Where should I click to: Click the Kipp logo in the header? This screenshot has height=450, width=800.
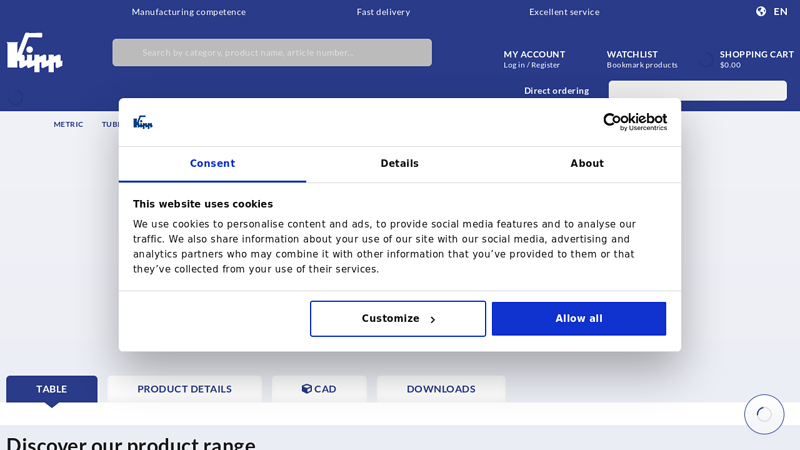point(35,52)
